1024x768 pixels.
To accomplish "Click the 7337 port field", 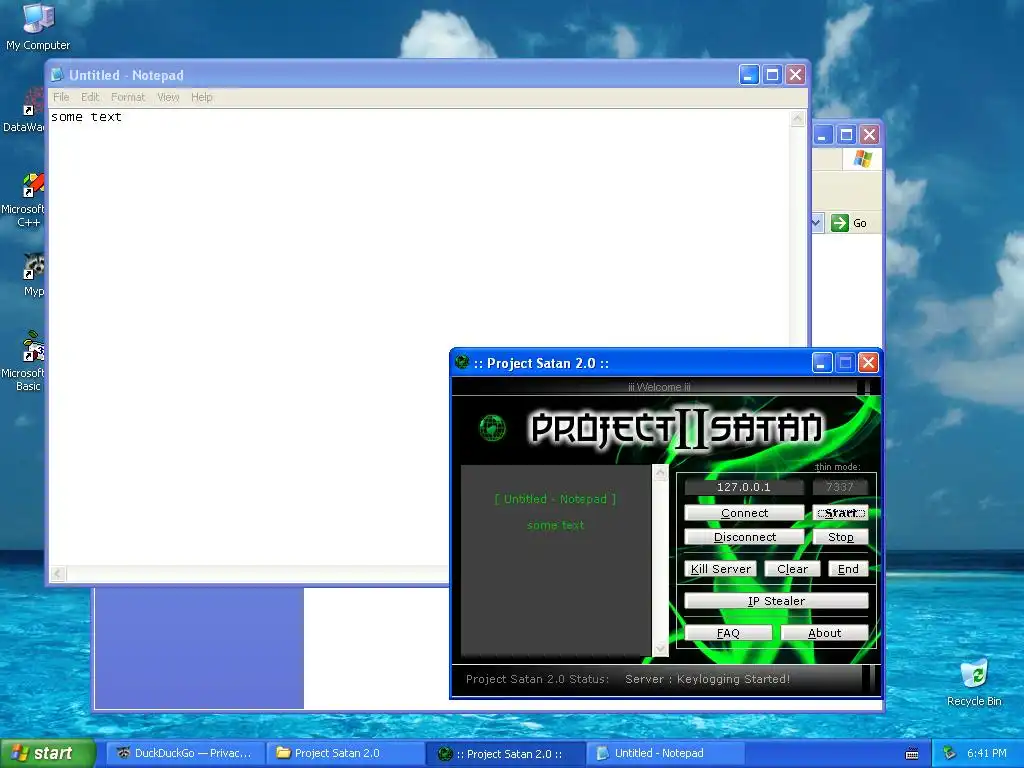I will click(840, 487).
